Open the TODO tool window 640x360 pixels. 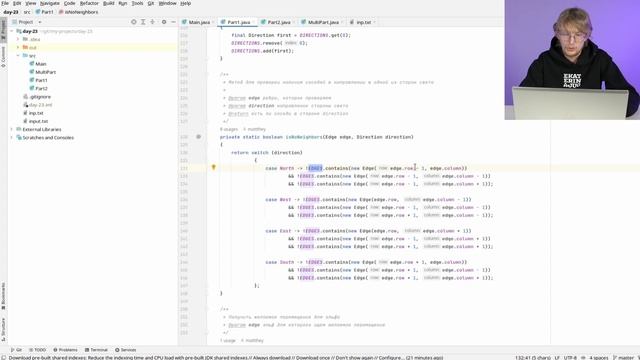(37, 350)
